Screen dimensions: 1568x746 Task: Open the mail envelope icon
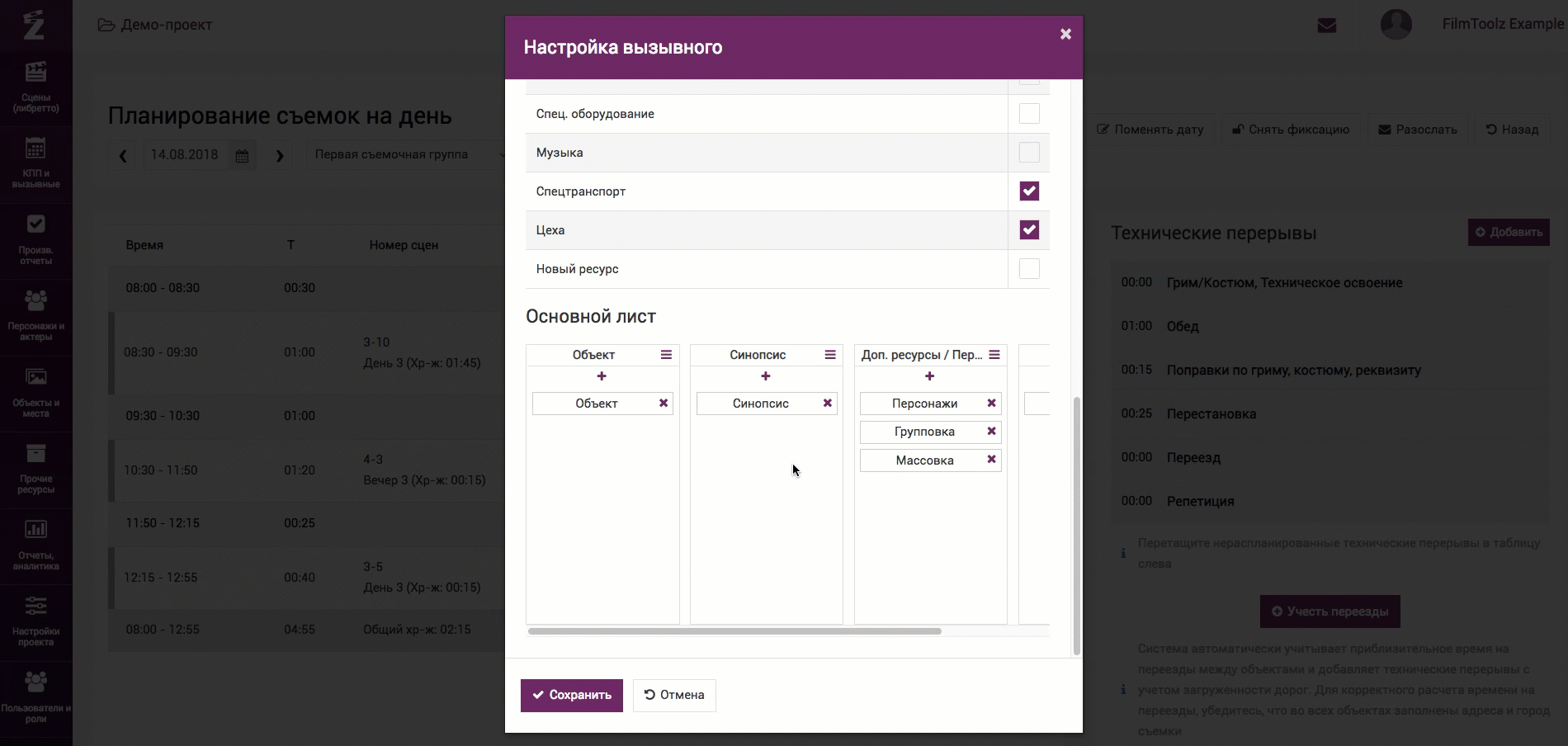click(x=1327, y=26)
